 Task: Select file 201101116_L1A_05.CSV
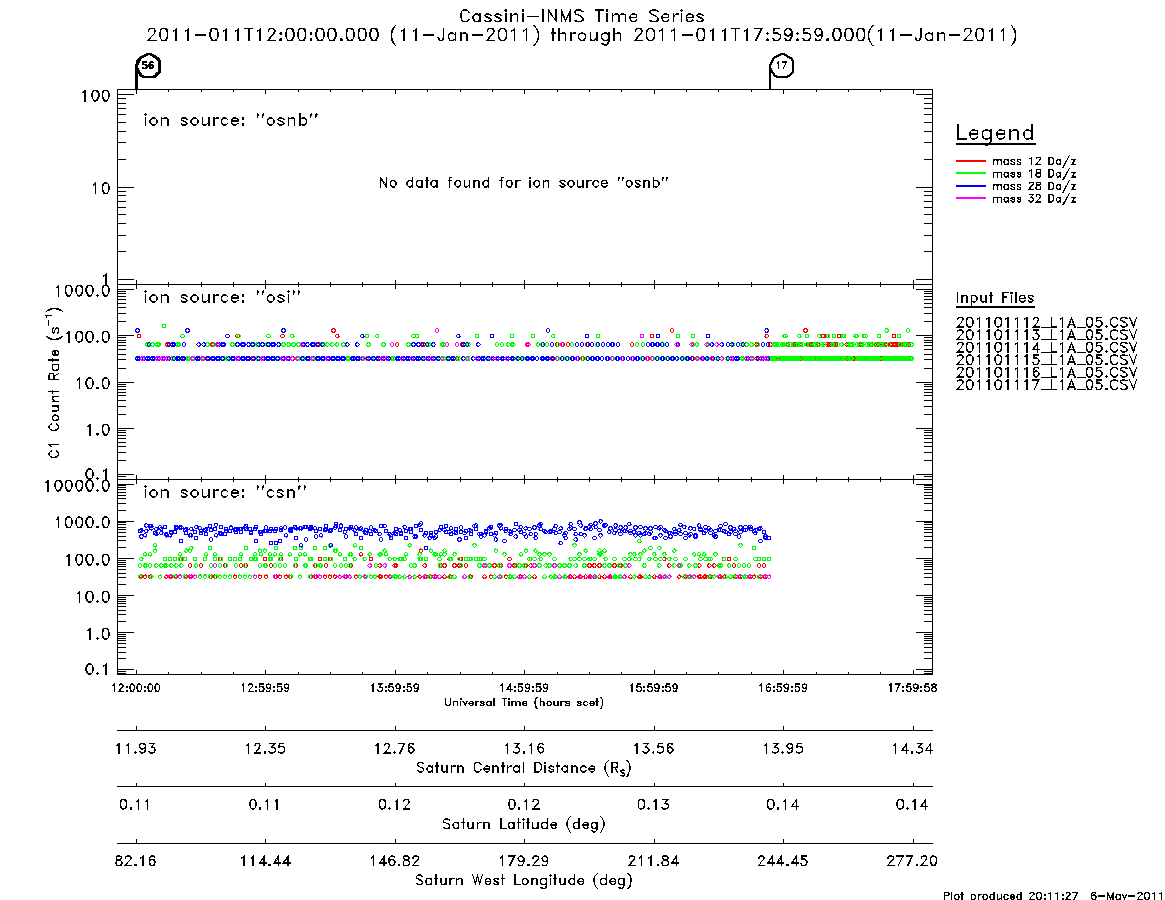[1046, 373]
